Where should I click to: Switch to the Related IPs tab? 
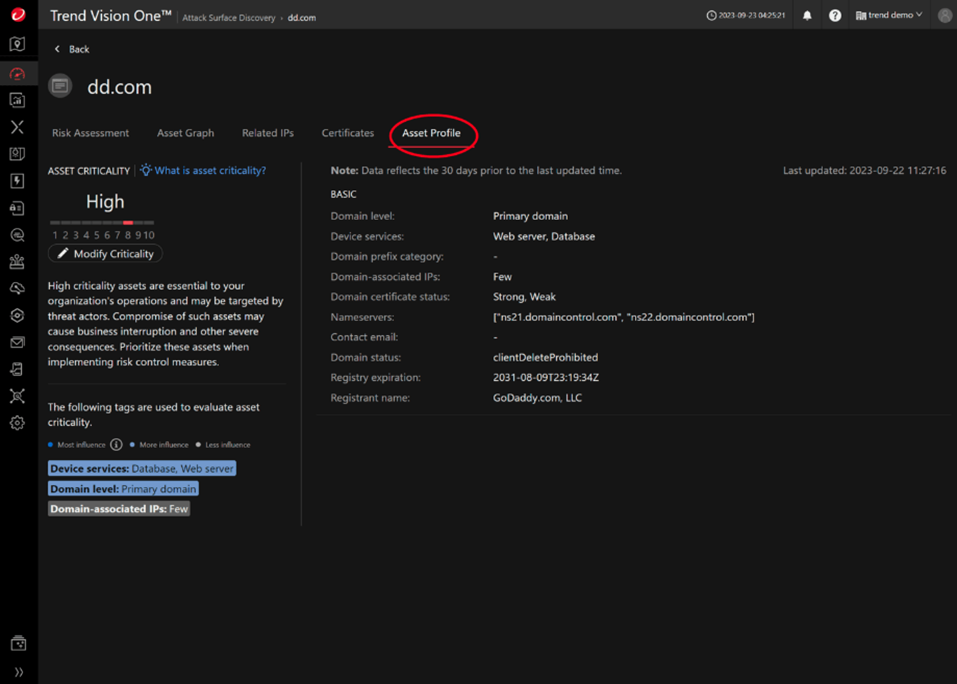pos(268,133)
